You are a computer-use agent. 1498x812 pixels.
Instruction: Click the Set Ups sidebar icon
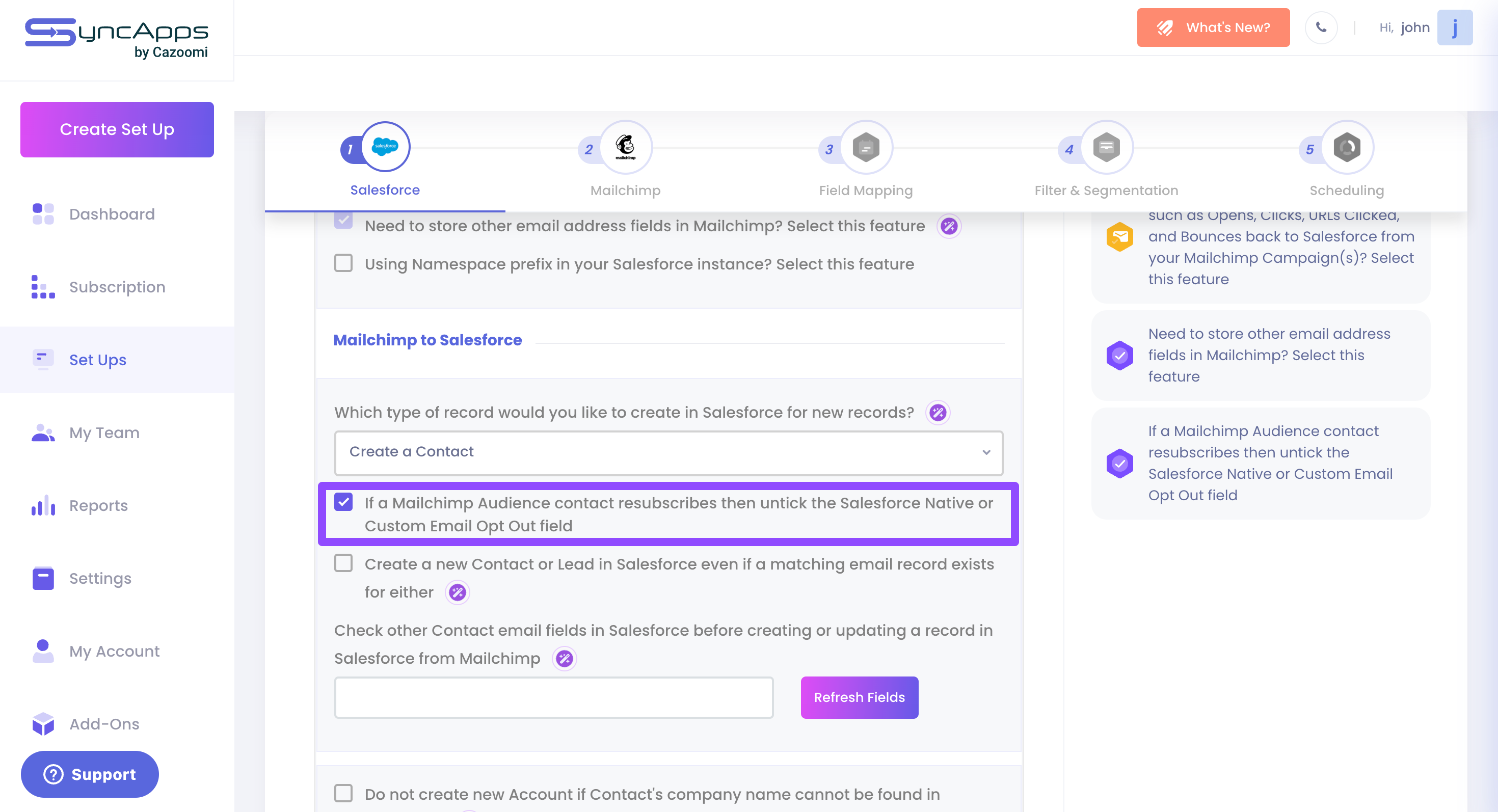[43, 360]
